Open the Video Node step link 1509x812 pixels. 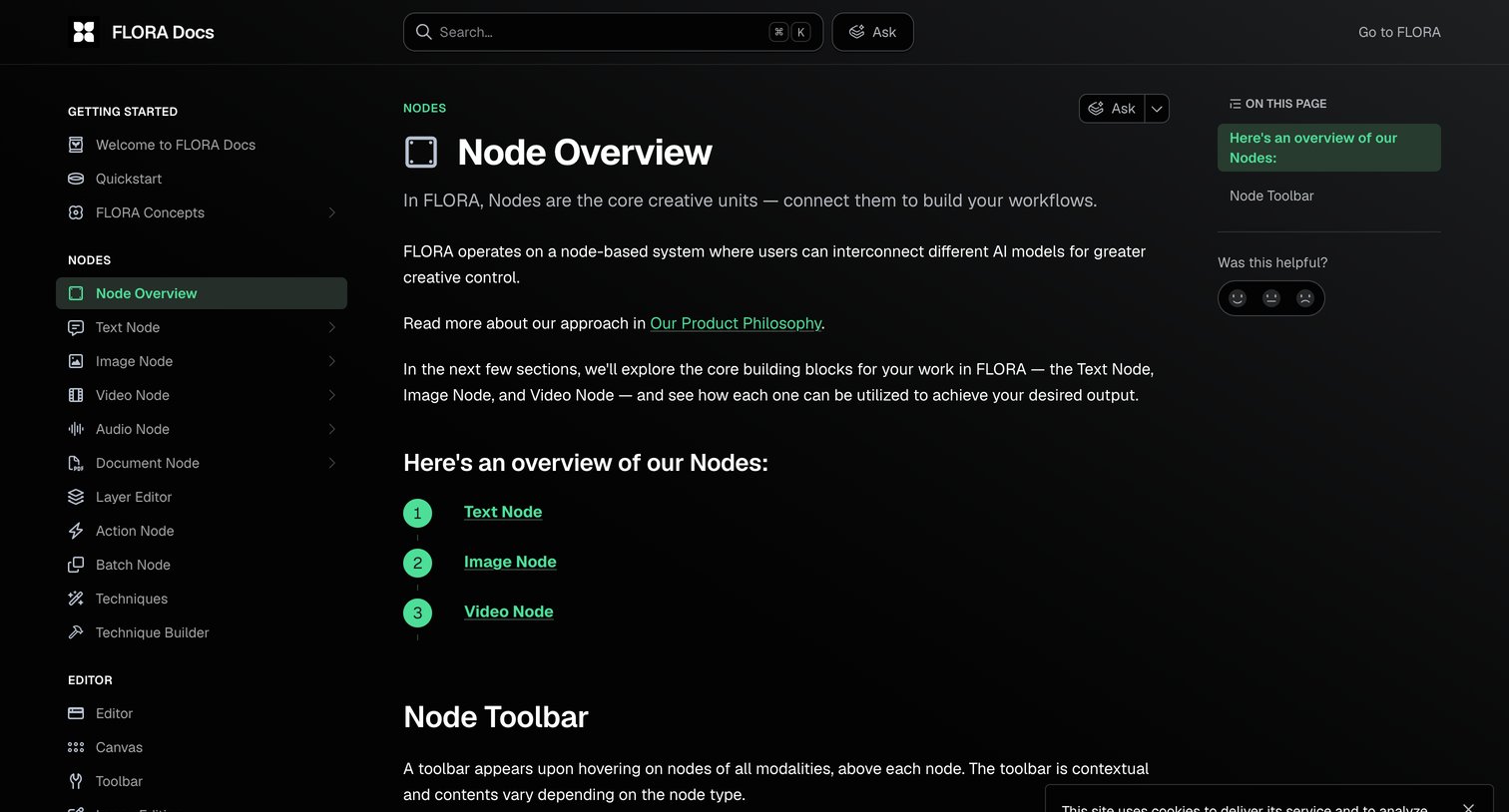(508, 611)
